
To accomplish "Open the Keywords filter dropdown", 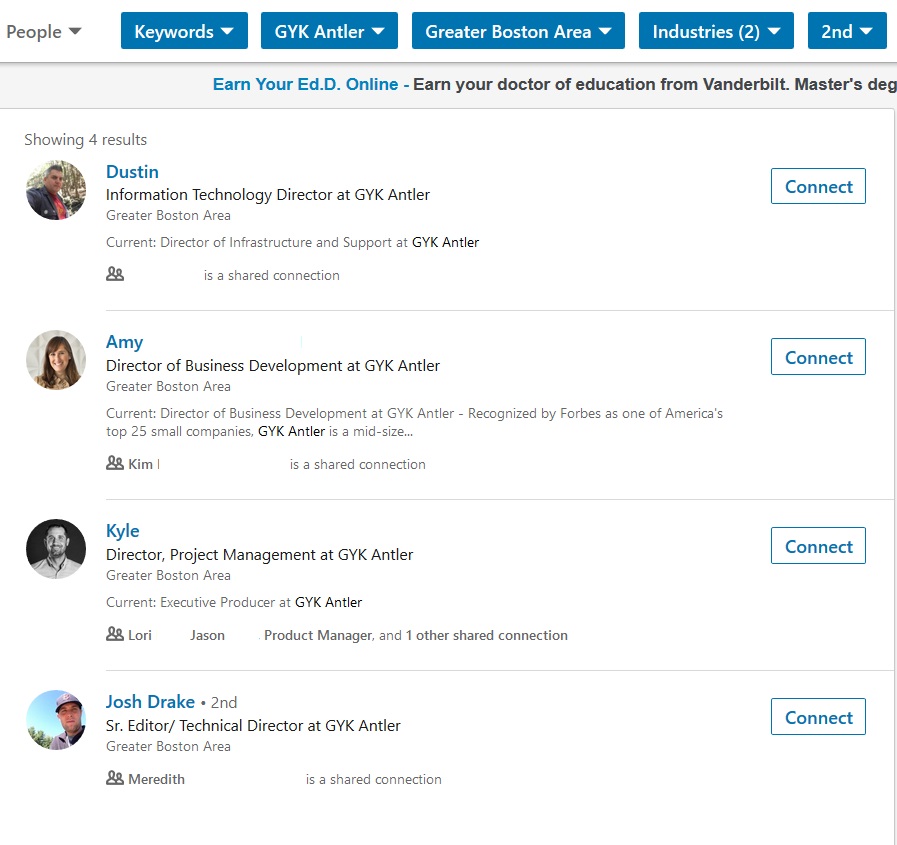I will pyautogui.click(x=183, y=32).
